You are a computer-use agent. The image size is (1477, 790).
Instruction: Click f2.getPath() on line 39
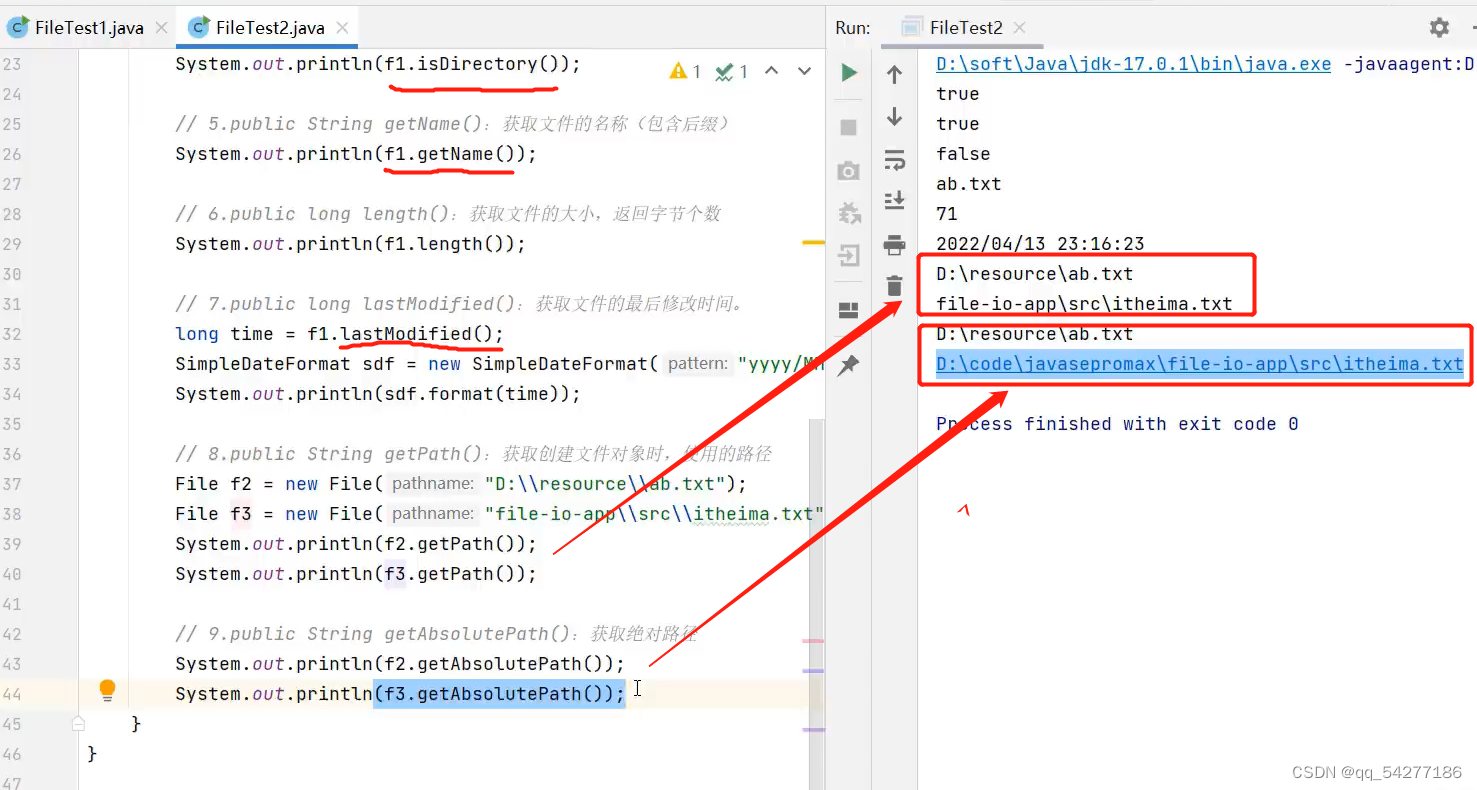click(450, 544)
